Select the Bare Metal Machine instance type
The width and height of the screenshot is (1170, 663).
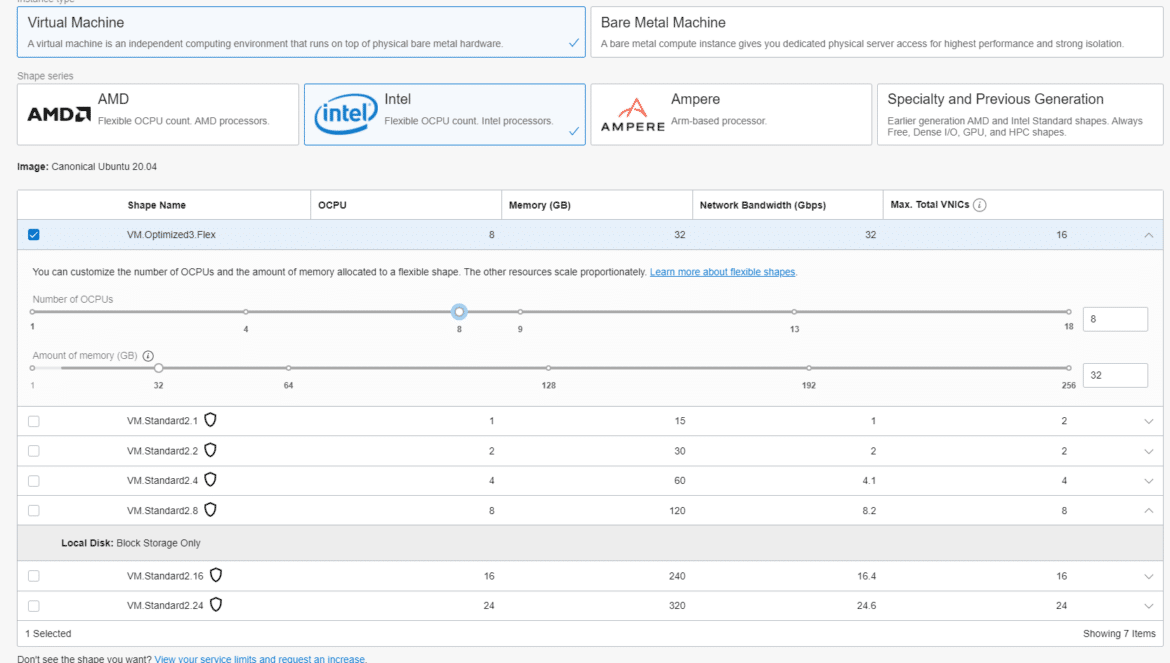[877, 32]
